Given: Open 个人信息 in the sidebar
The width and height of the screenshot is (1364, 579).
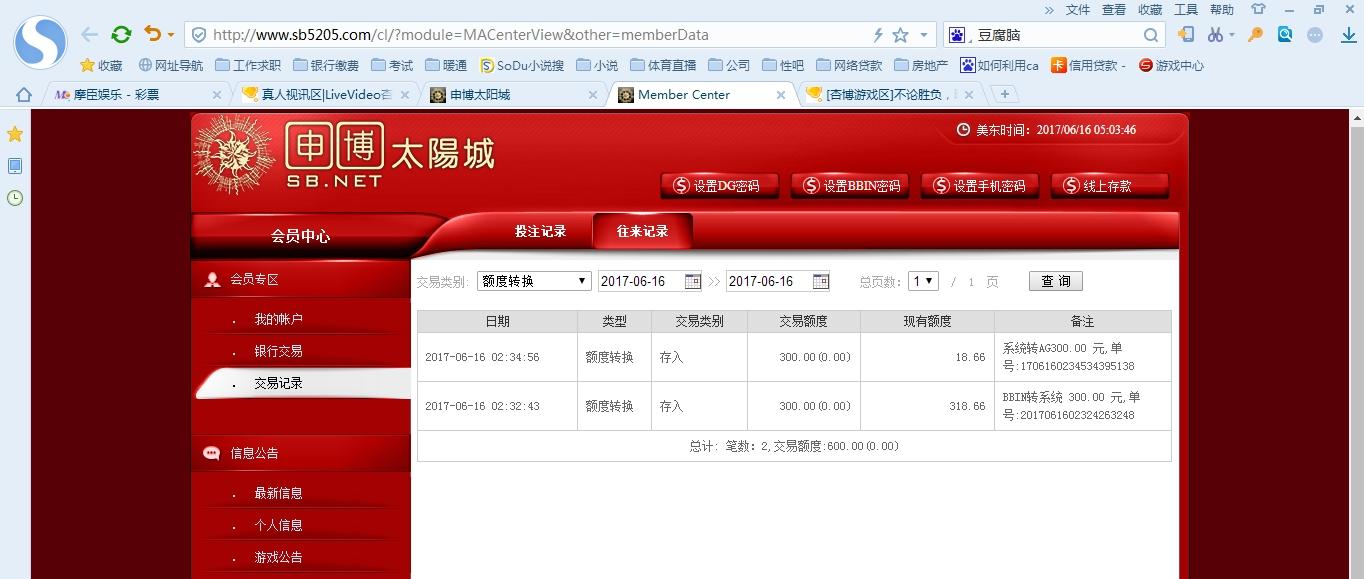Looking at the screenshot, I should tap(278, 525).
